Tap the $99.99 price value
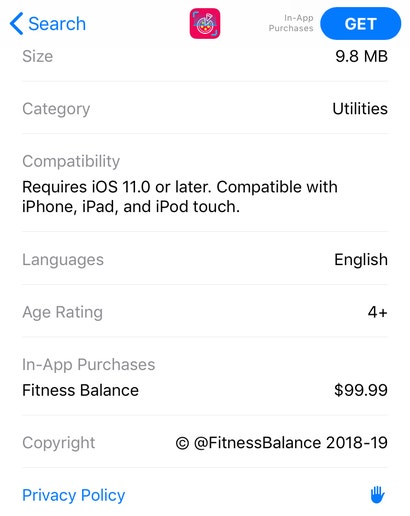The height and width of the screenshot is (516, 410). (x=361, y=390)
